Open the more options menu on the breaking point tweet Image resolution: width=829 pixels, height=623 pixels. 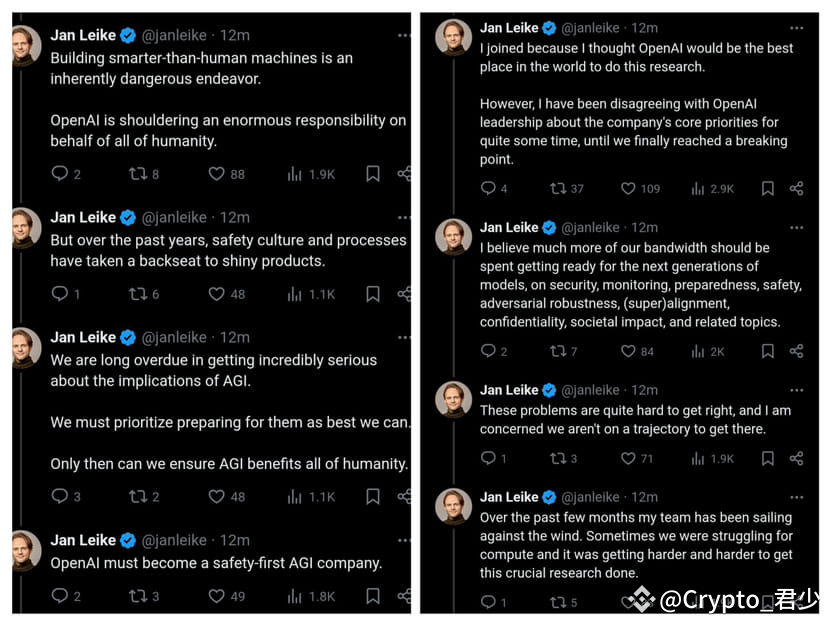click(x=796, y=27)
